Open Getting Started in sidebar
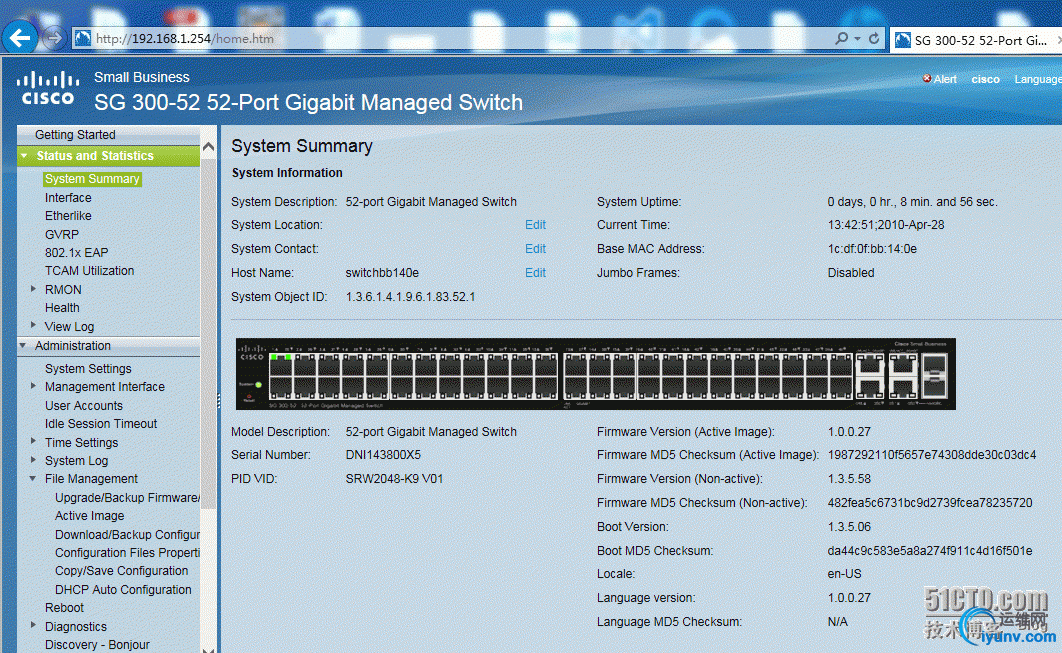Screen dimensions: 1062x653 pos(75,135)
